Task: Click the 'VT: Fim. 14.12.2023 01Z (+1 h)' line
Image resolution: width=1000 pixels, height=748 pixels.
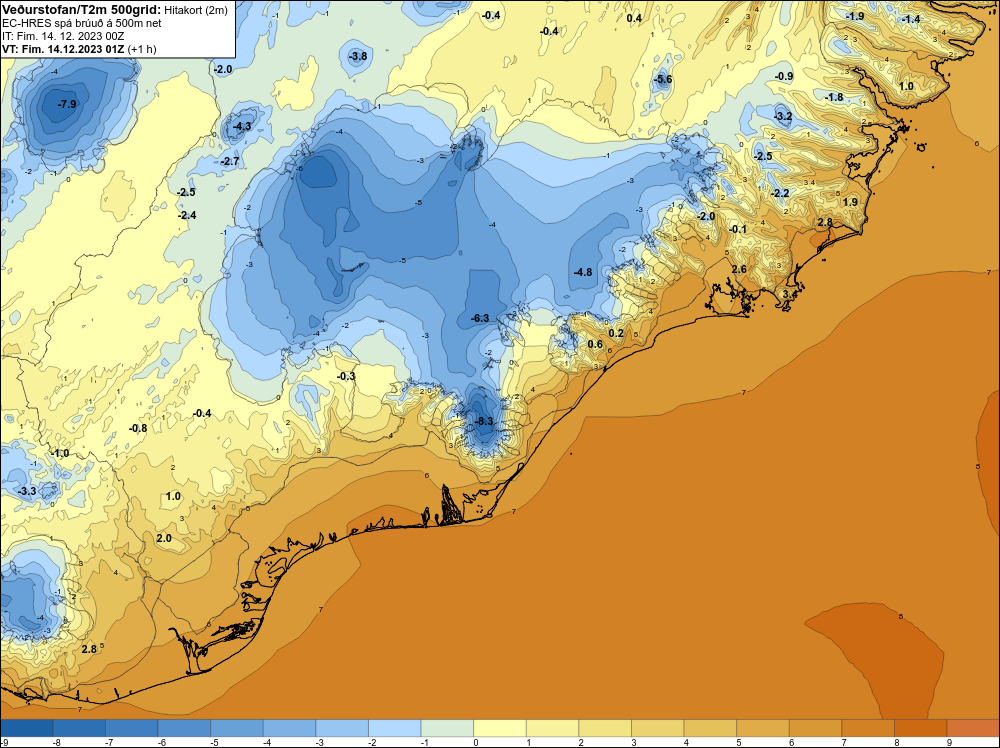Action: click(79, 49)
